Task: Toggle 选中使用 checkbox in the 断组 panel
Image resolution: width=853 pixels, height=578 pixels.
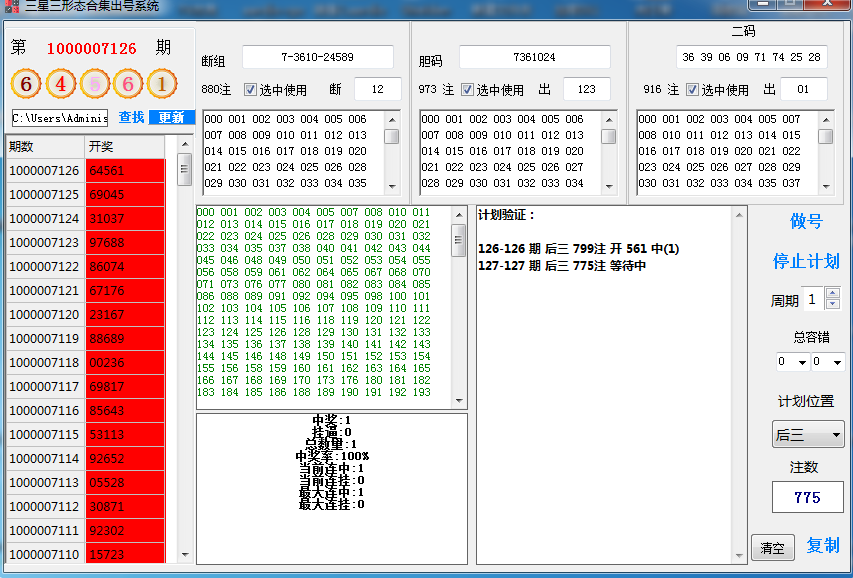Action: [x=251, y=90]
